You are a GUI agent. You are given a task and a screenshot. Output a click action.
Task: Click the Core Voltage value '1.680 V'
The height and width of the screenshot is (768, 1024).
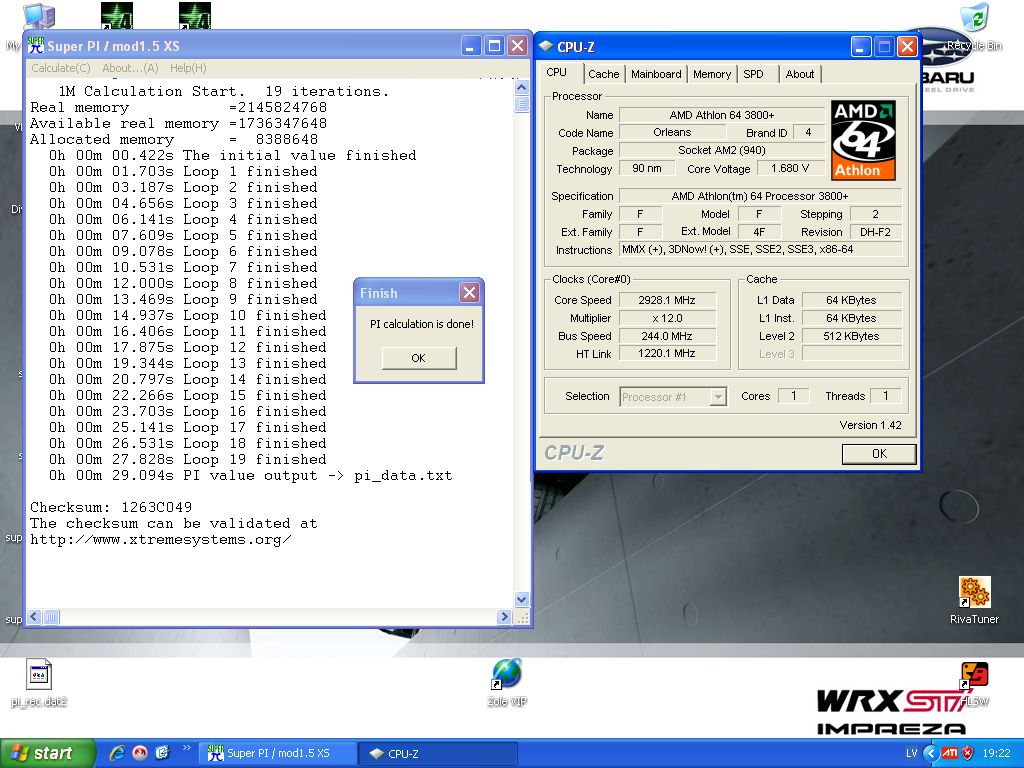click(x=790, y=168)
